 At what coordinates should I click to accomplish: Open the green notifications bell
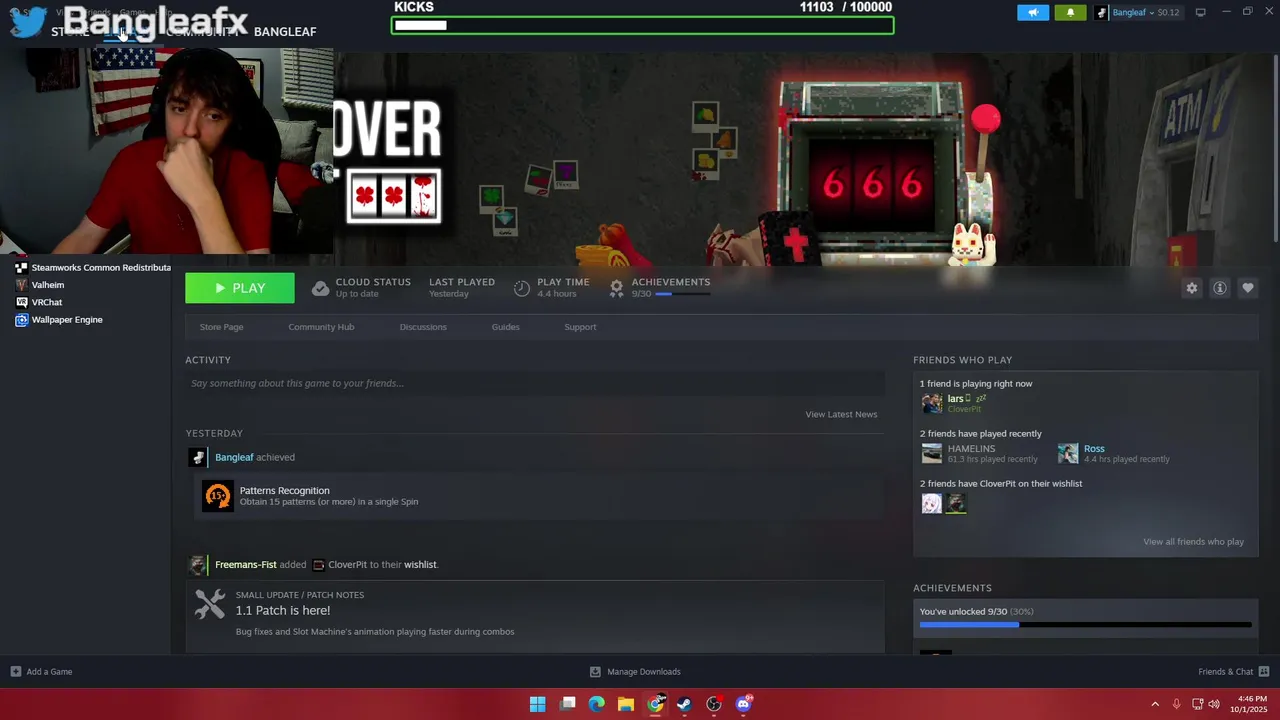click(1070, 12)
